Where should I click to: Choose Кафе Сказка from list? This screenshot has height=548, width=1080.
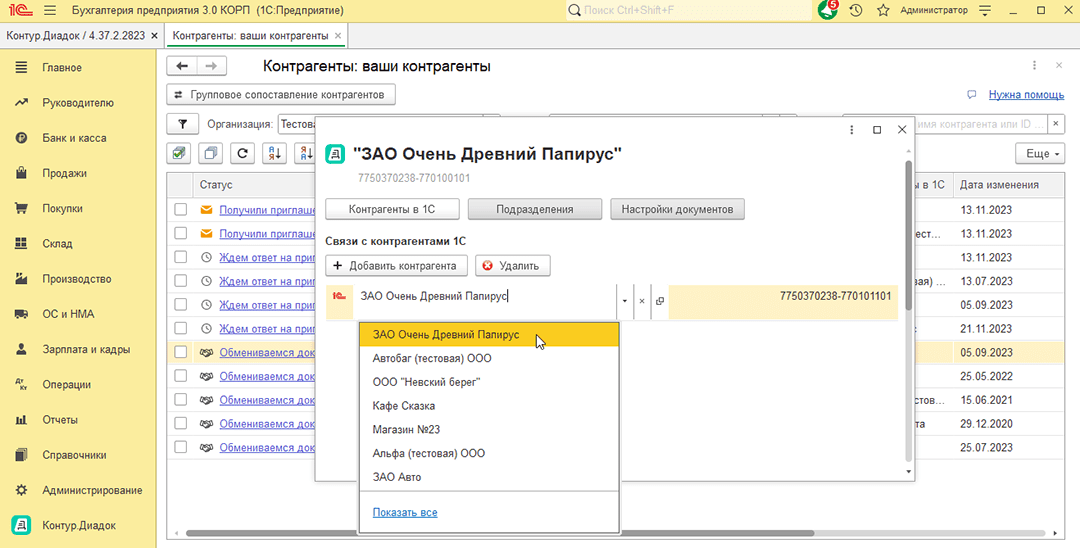489,405
